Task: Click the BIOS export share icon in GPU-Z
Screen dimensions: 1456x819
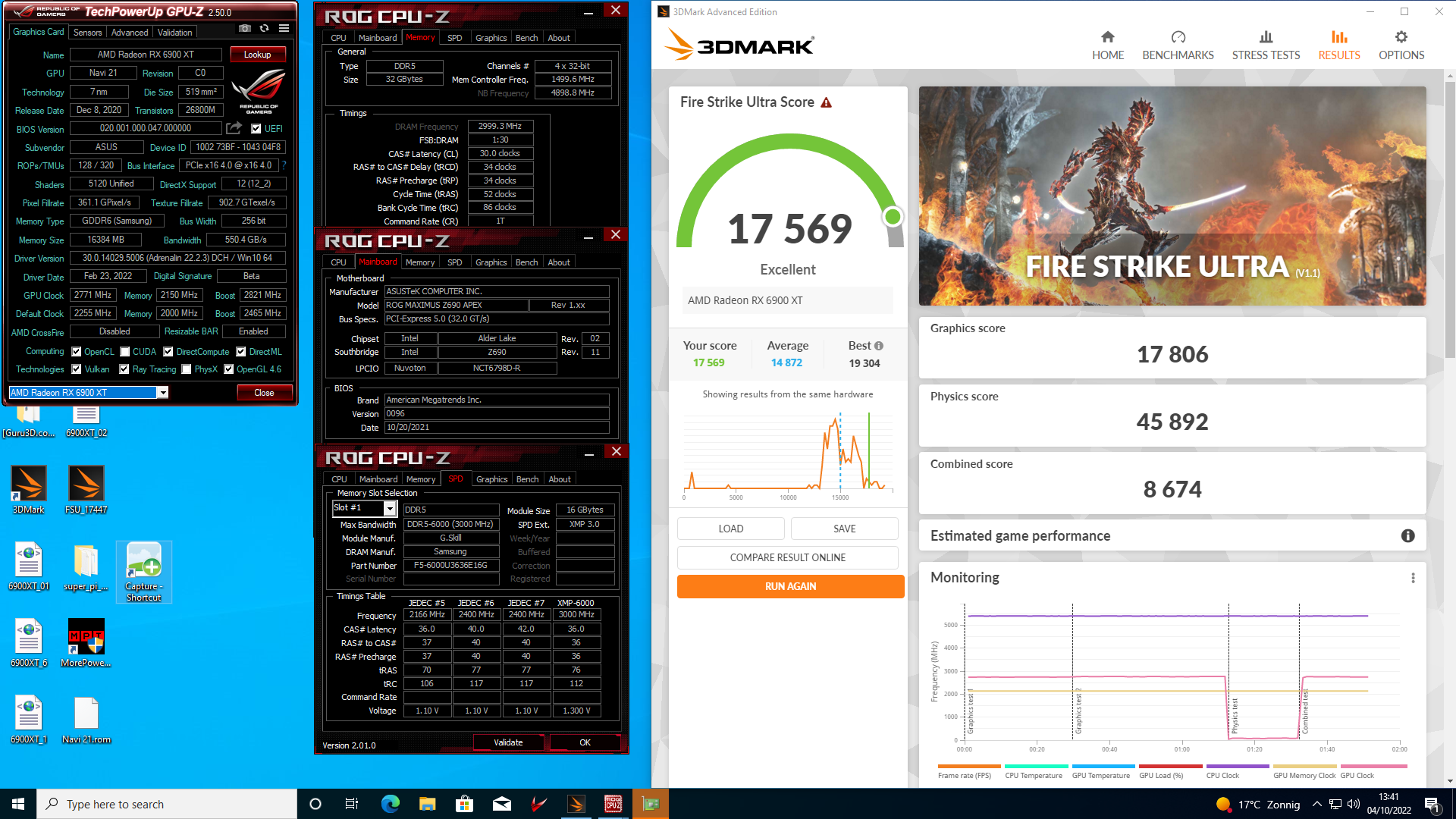Action: pyautogui.click(x=234, y=128)
